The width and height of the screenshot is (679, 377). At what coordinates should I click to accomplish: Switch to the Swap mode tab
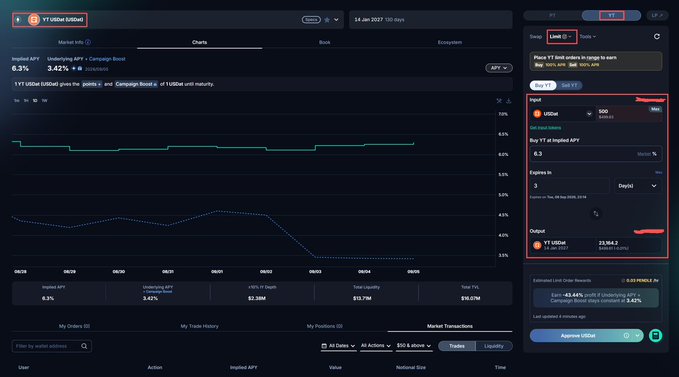pos(536,37)
